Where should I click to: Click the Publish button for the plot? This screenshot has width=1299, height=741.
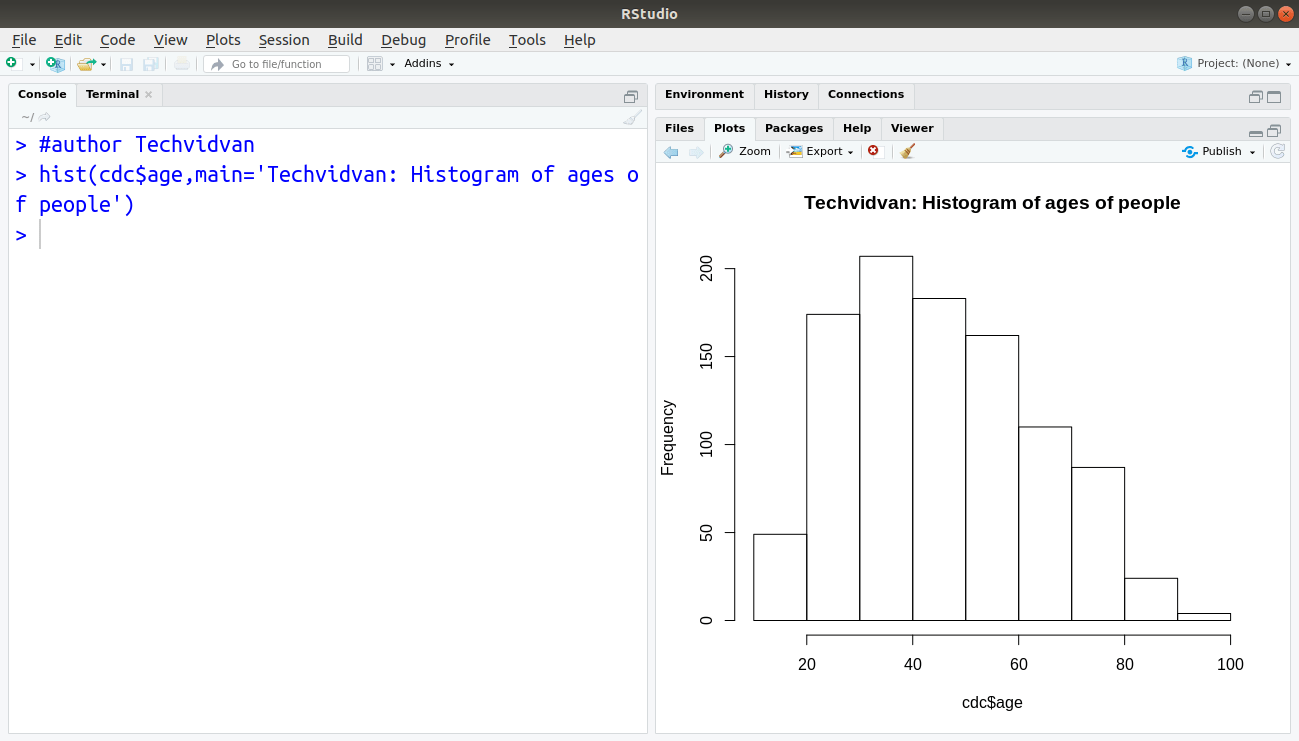pyautogui.click(x=1218, y=151)
